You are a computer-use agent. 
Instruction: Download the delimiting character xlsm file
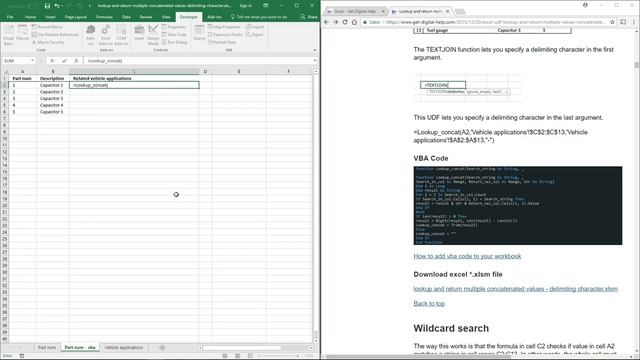[516, 289]
